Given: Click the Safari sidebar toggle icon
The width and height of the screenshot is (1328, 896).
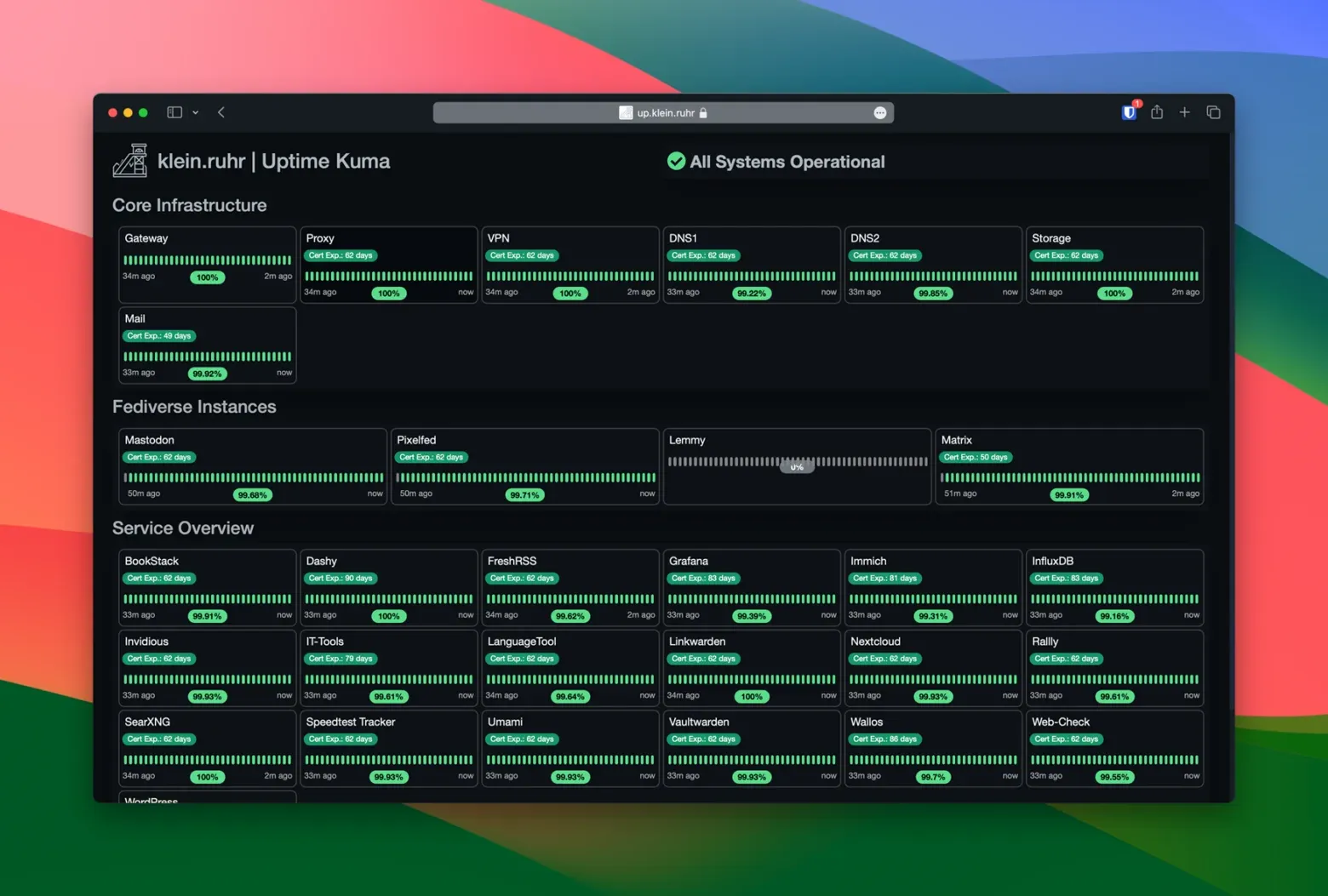Looking at the screenshot, I should point(175,112).
